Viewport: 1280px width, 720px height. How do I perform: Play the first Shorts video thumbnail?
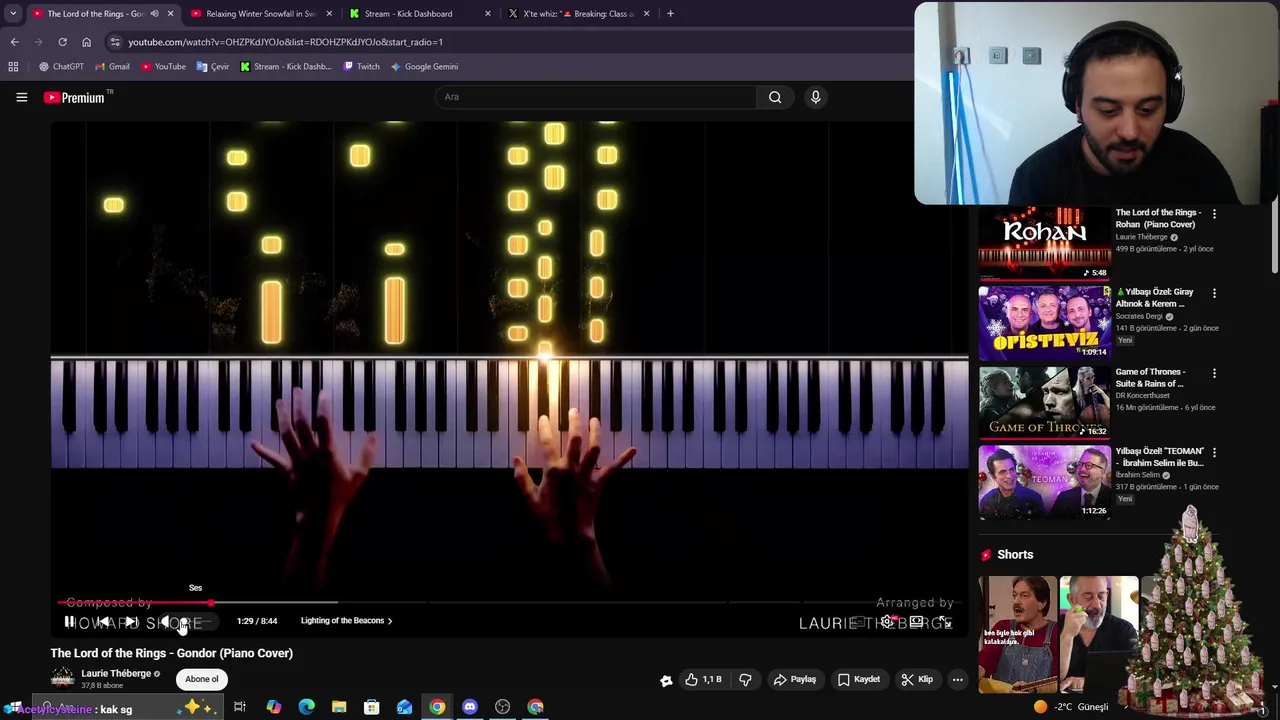[1016, 634]
